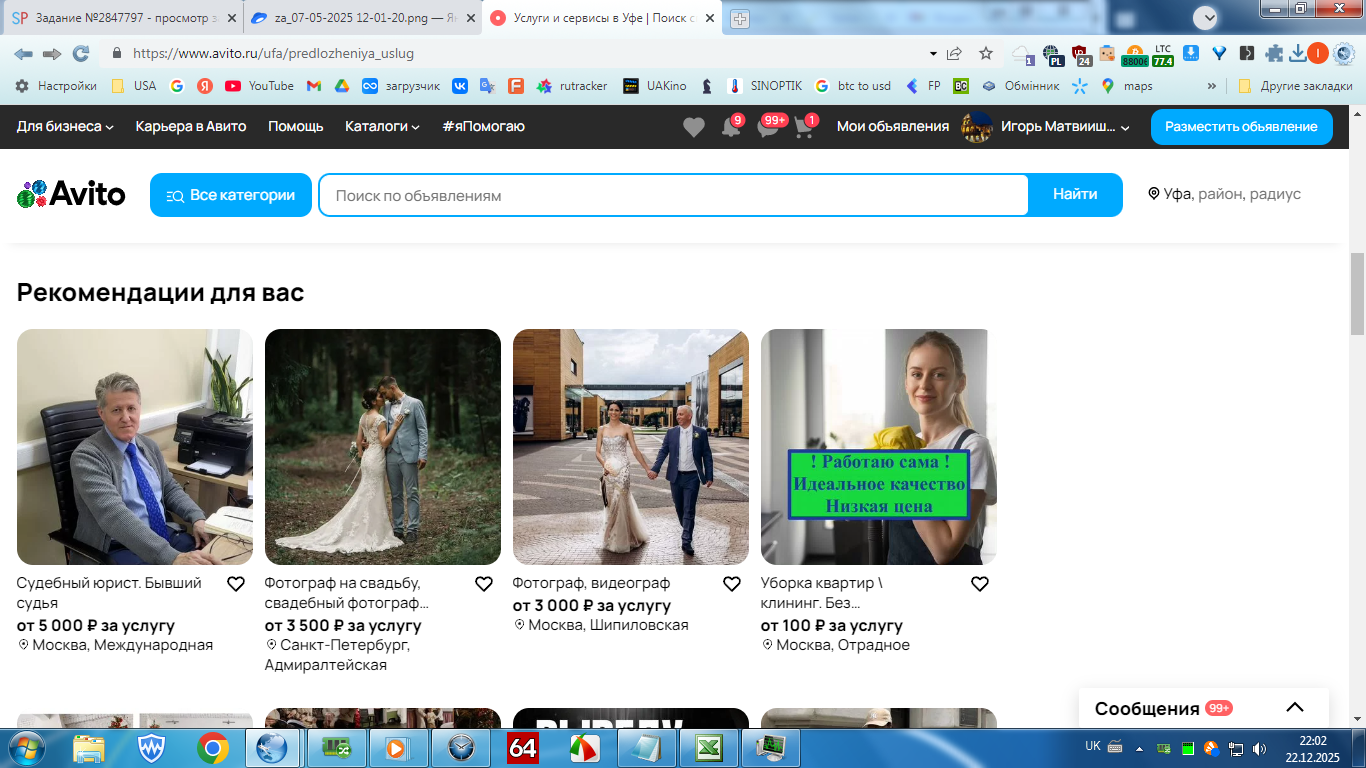Click the Поиск по объявлениям search field

coord(673,195)
